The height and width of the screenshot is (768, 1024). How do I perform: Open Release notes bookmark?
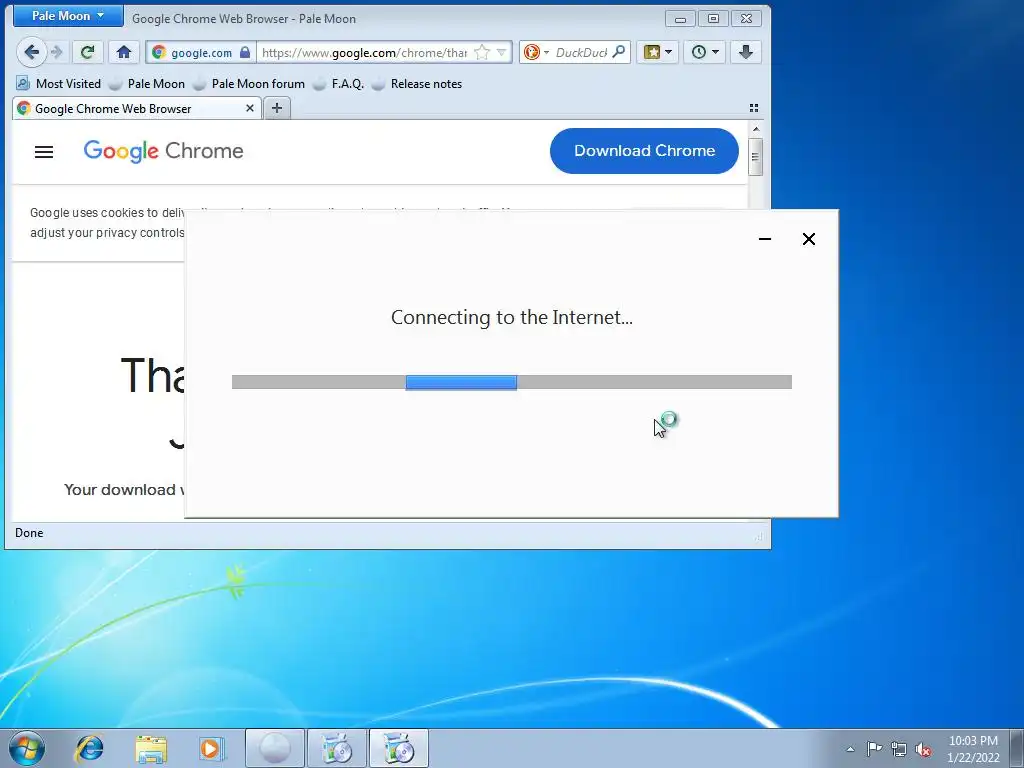pos(417,84)
